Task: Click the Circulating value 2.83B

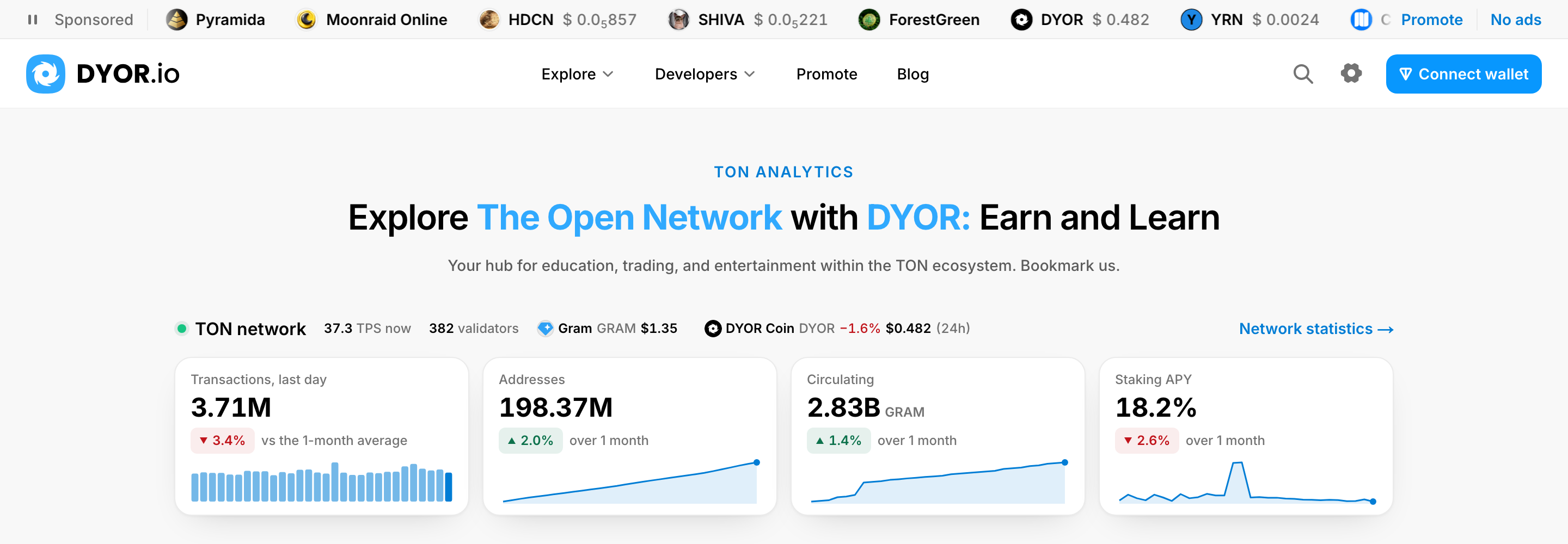Action: click(843, 407)
